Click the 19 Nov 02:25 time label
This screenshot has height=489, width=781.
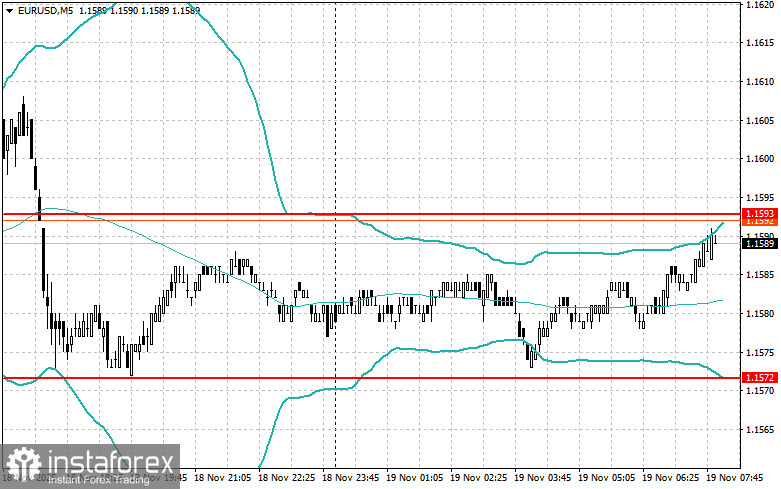point(479,478)
